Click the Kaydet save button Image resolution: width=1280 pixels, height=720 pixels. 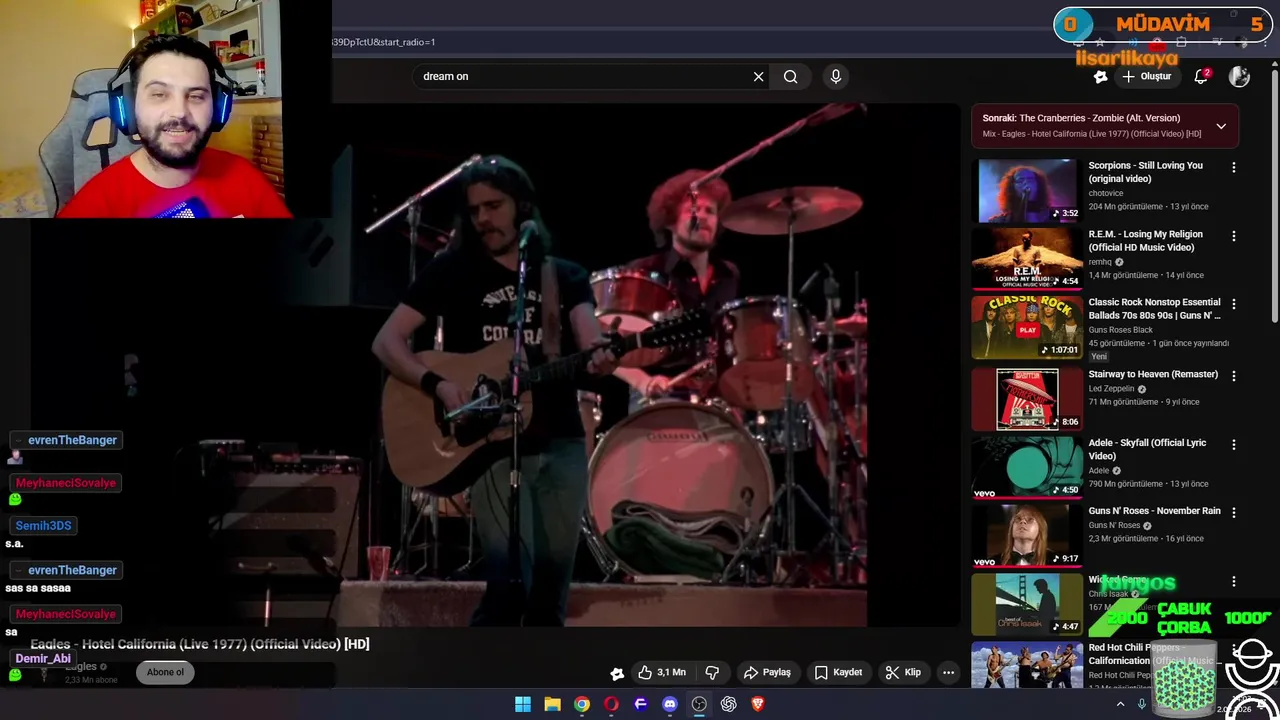tap(838, 672)
